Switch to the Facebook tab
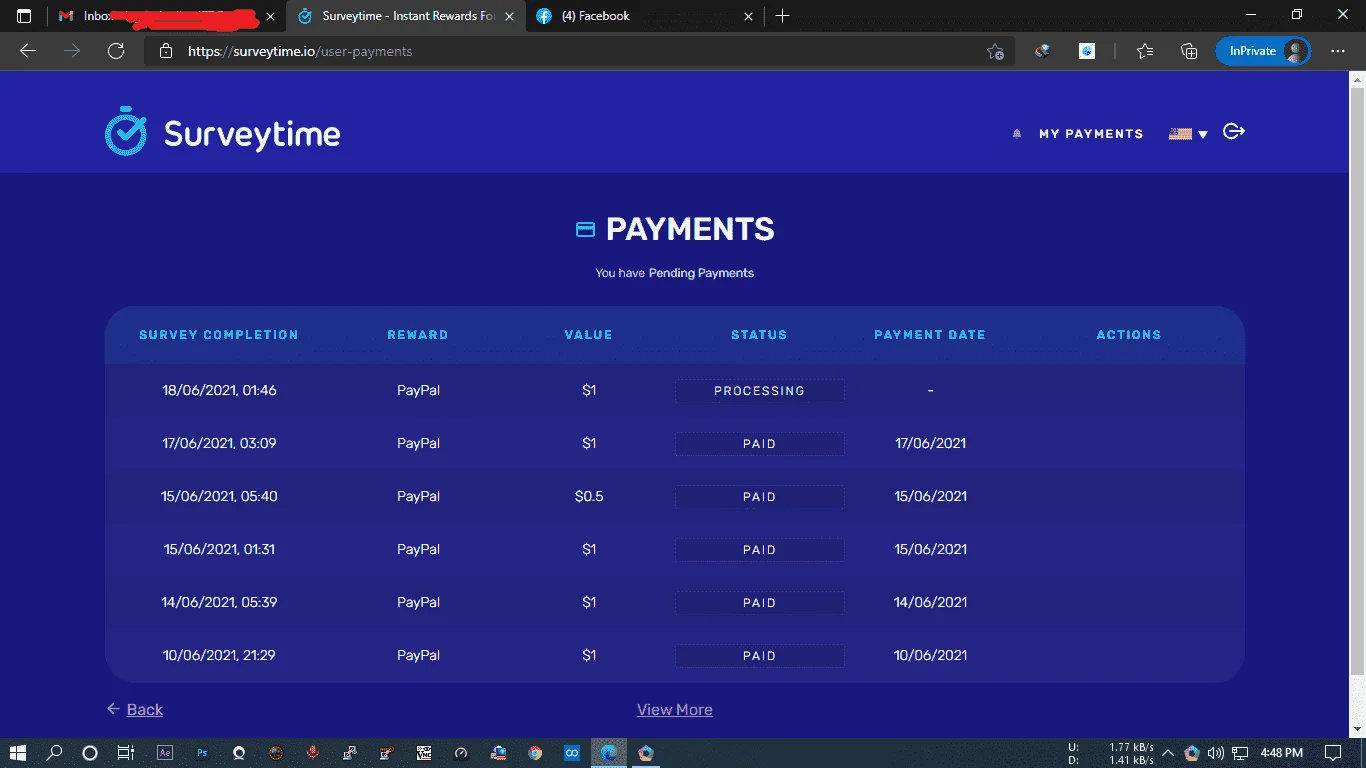This screenshot has width=1366, height=768. tap(646, 16)
